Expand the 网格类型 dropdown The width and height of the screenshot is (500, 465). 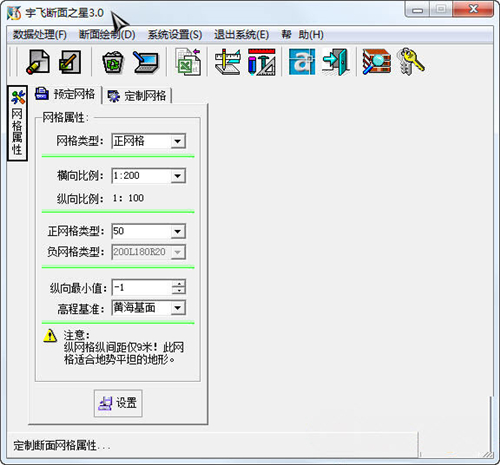click(x=178, y=141)
